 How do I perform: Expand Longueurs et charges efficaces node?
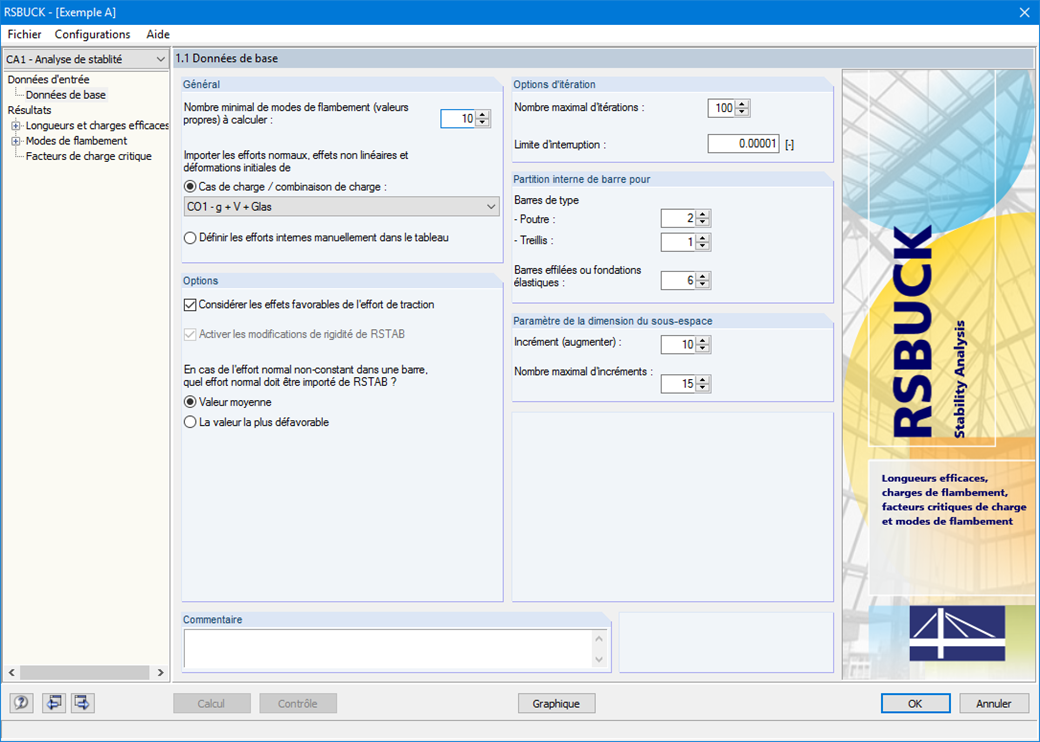(x=15, y=125)
